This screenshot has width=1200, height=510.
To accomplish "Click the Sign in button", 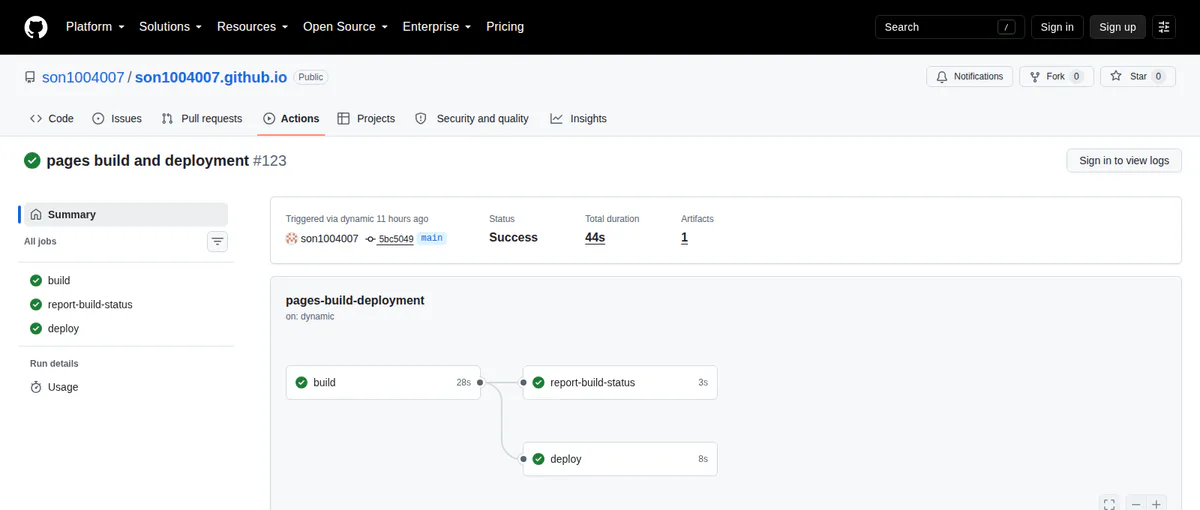I will tap(1057, 27).
